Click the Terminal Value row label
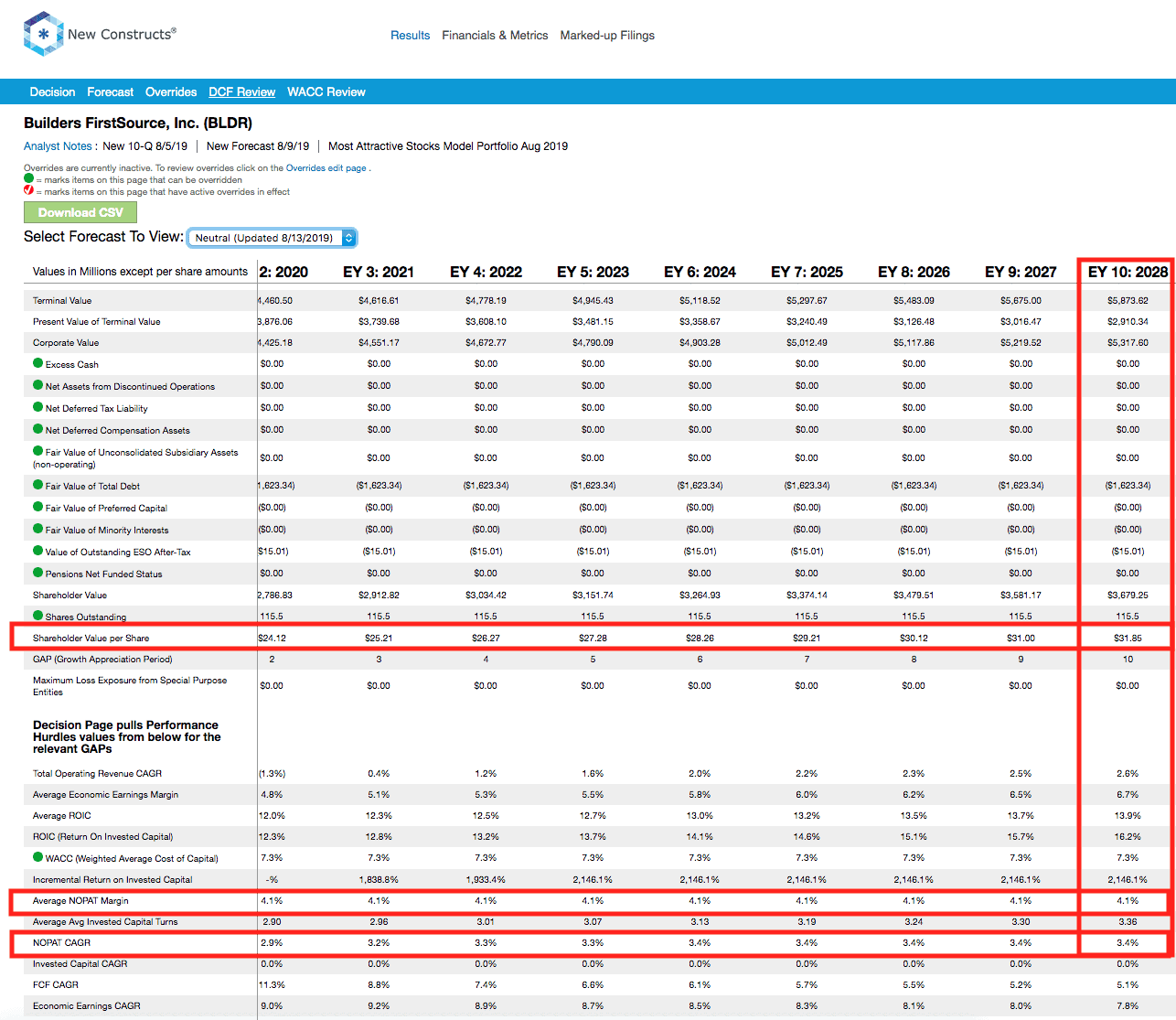The image size is (1176, 1020). pyautogui.click(x=62, y=301)
